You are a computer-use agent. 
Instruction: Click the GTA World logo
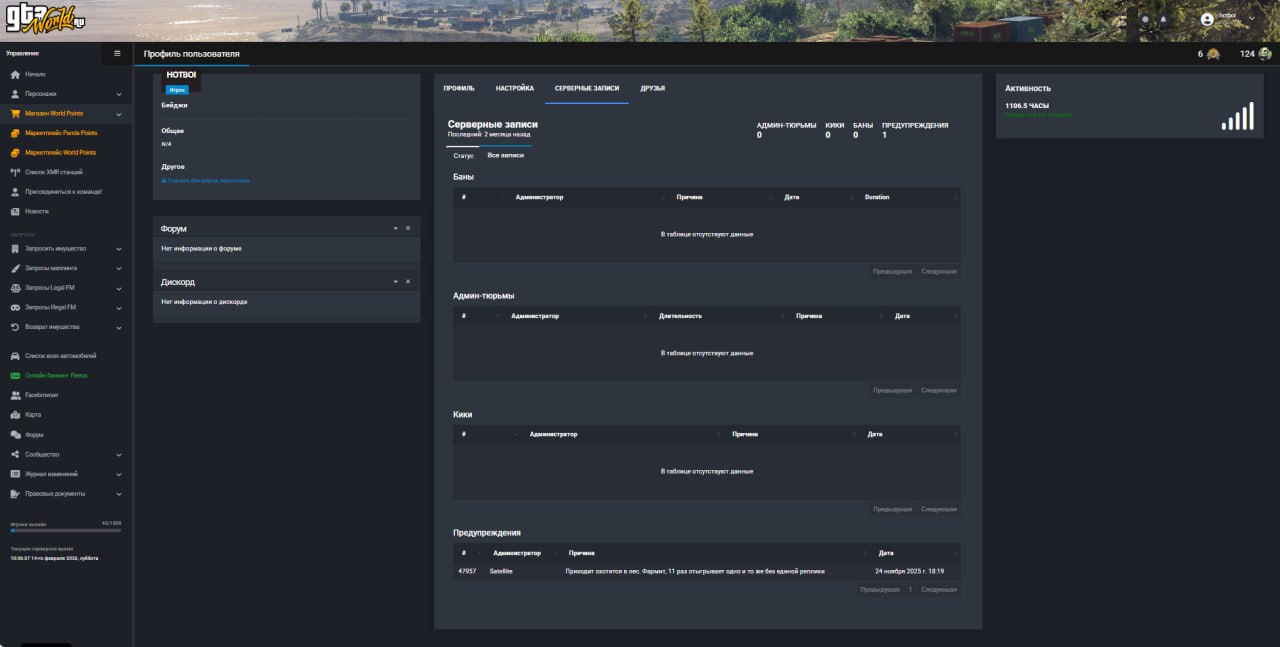(43, 19)
